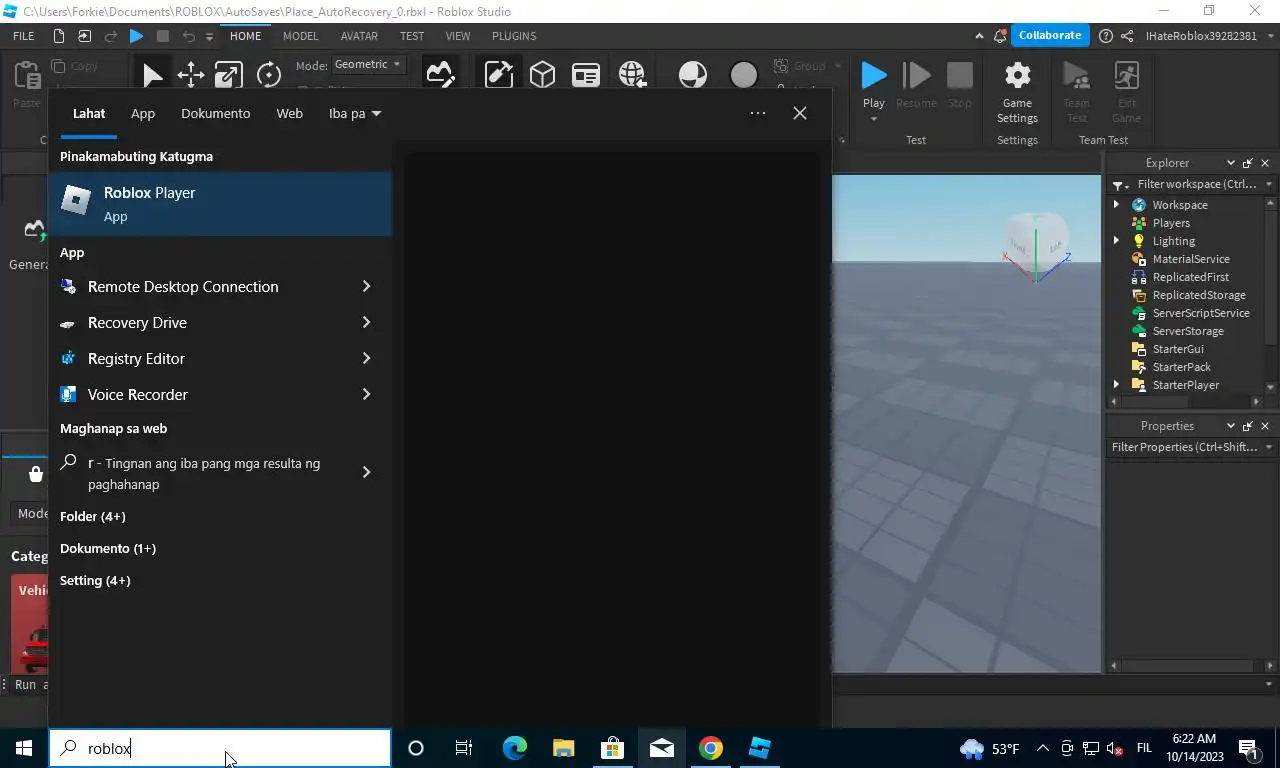Show more Setting (4+) results
Screen dimensions: 1280x768
tap(95, 581)
